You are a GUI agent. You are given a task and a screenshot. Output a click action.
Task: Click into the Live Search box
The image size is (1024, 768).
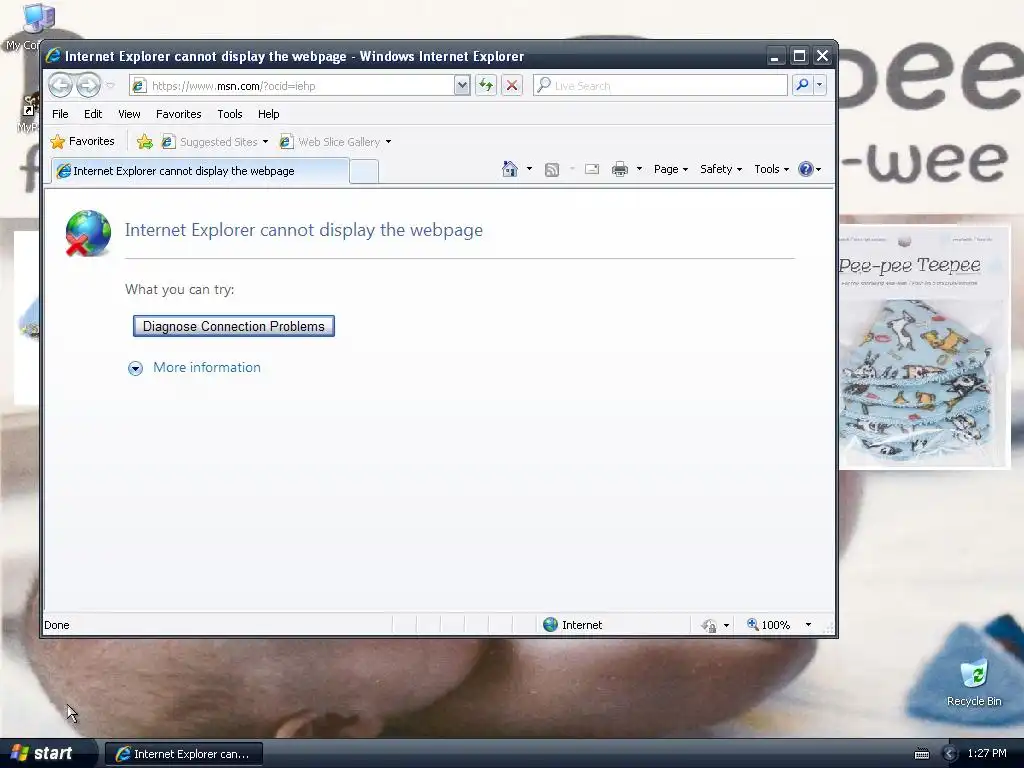click(660, 86)
